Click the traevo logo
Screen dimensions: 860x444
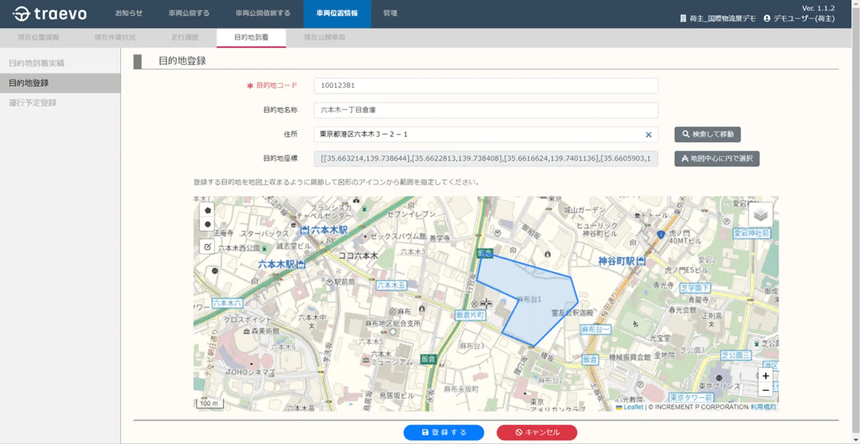[x=48, y=15]
